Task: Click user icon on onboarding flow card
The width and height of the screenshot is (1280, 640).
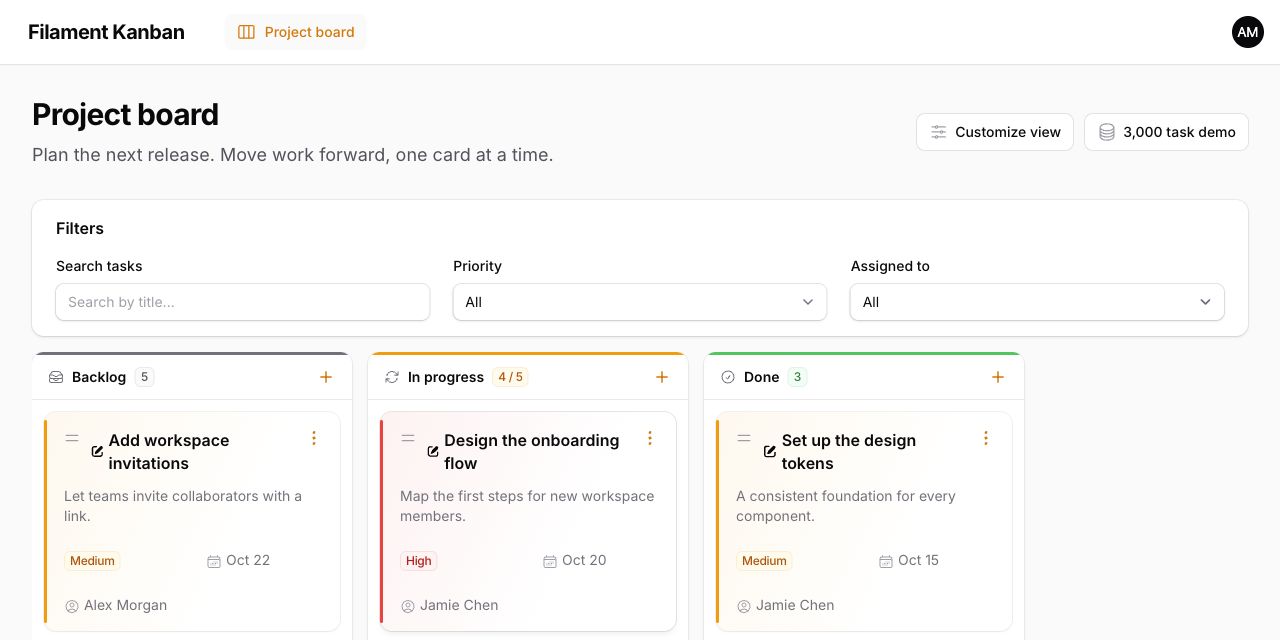Action: coord(408,606)
